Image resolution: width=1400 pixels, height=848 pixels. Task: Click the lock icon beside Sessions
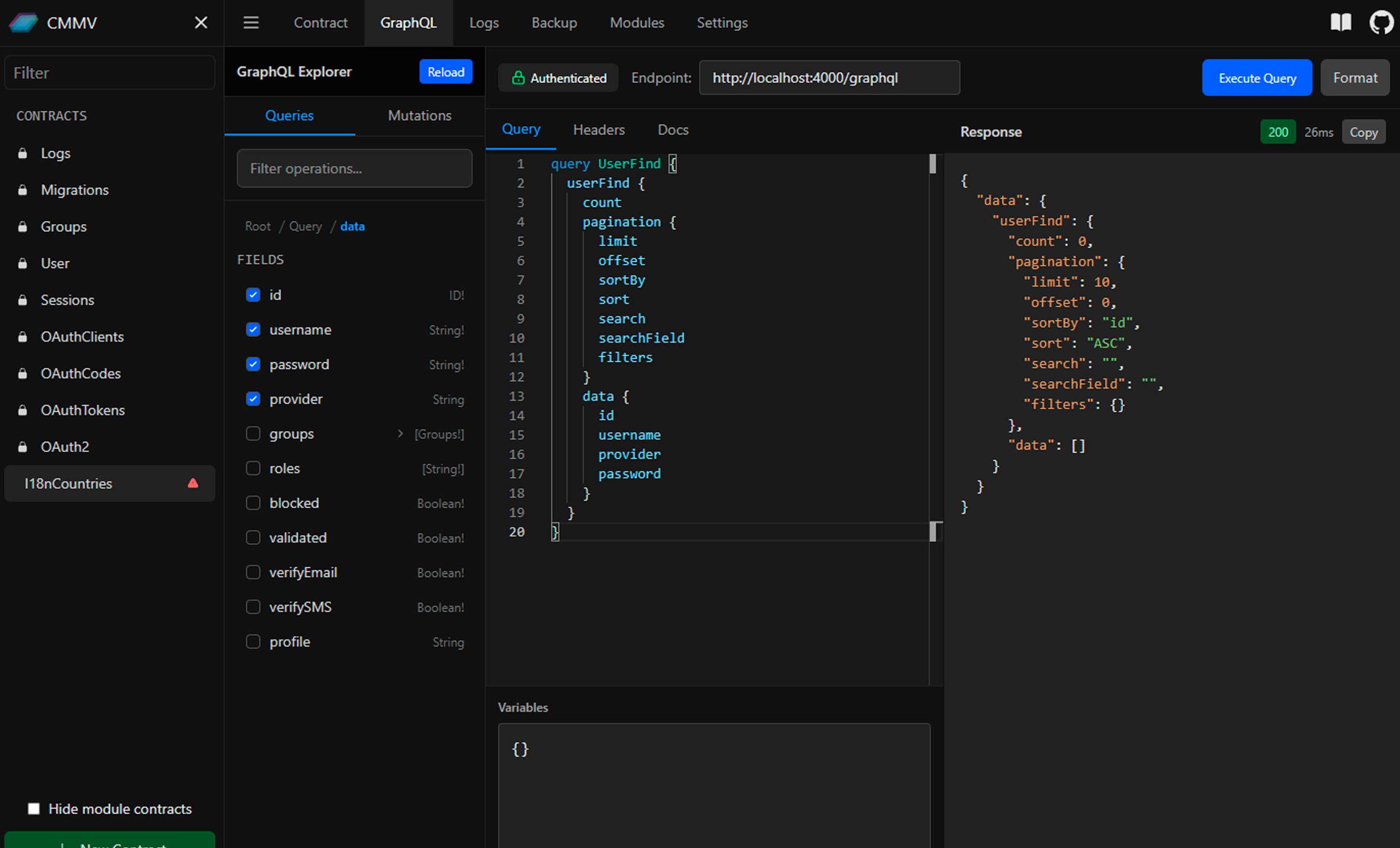(x=23, y=300)
